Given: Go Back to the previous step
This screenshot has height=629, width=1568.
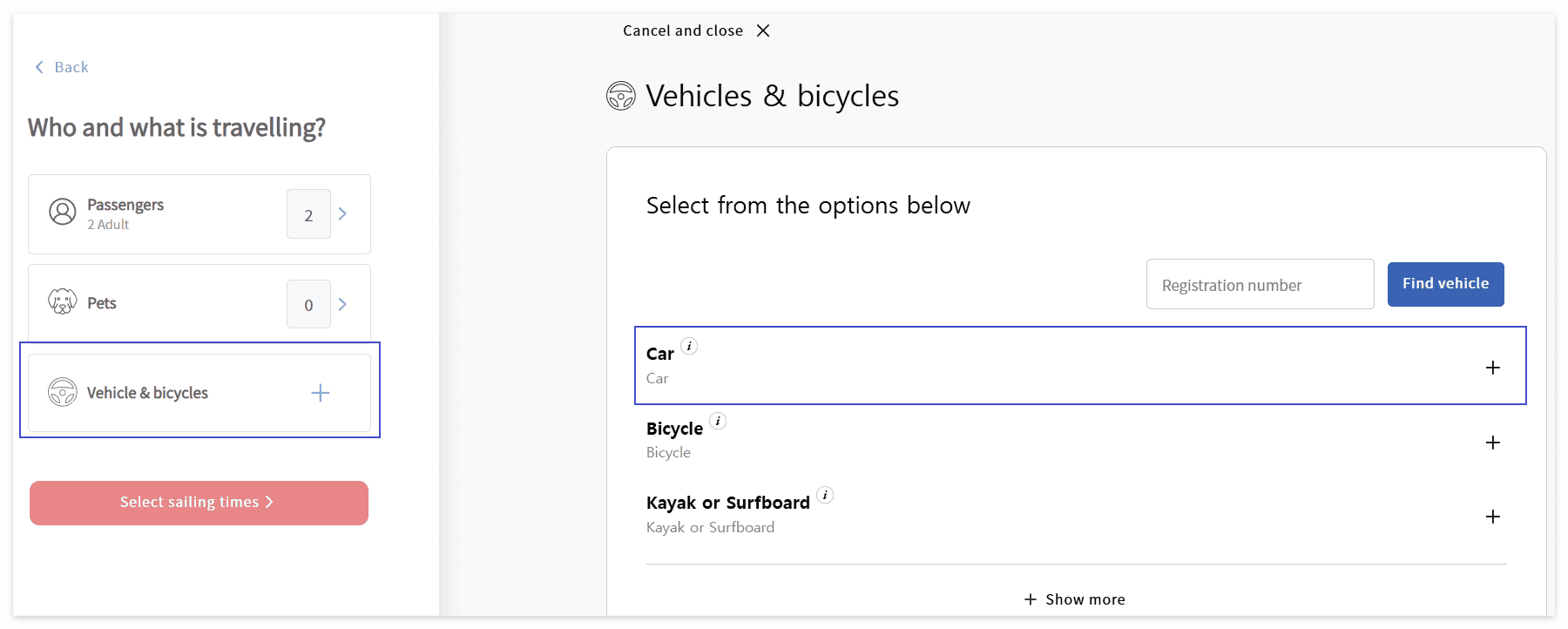Looking at the screenshot, I should (62, 67).
